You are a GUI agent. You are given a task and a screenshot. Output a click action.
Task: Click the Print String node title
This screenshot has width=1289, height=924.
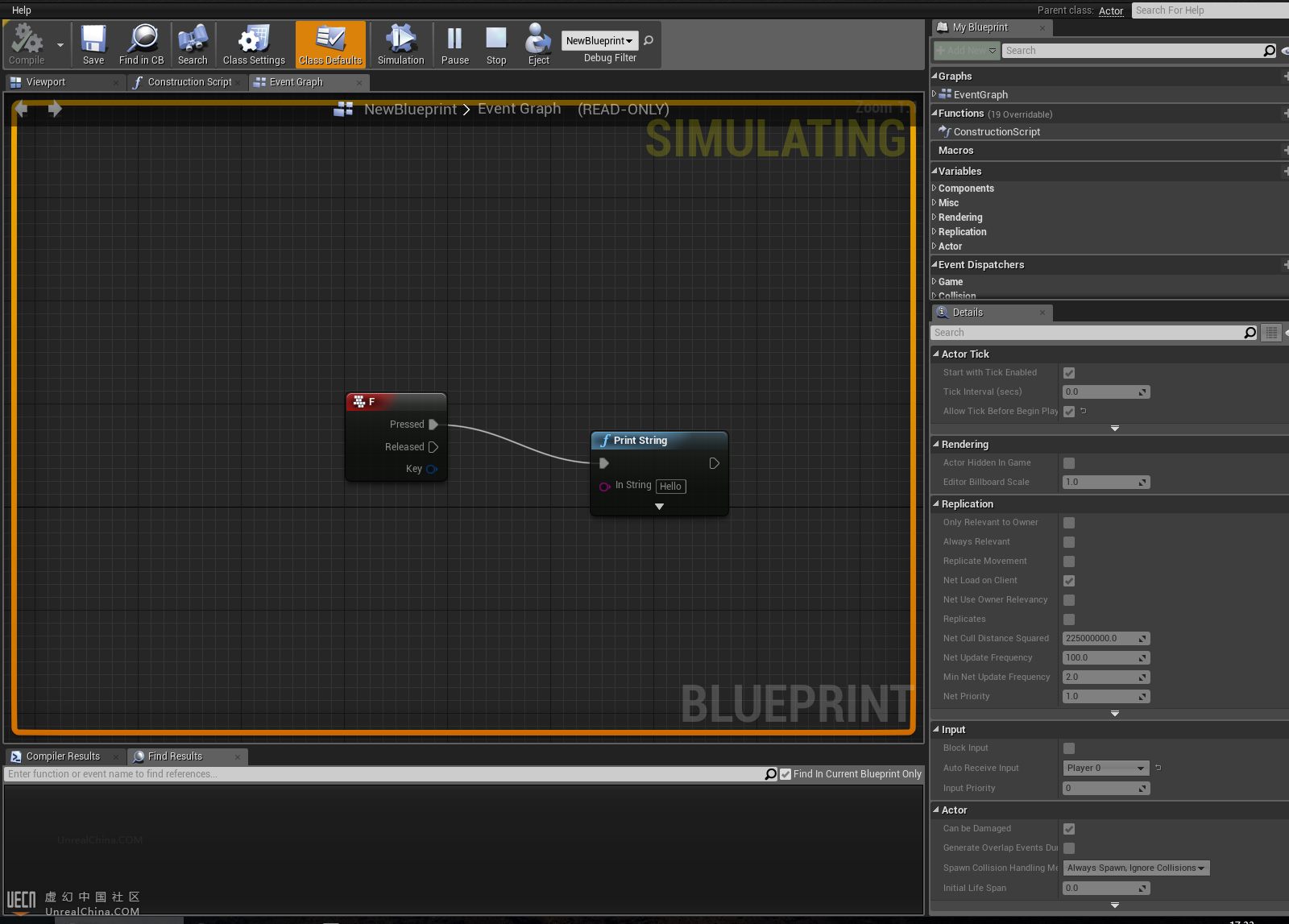(x=640, y=441)
